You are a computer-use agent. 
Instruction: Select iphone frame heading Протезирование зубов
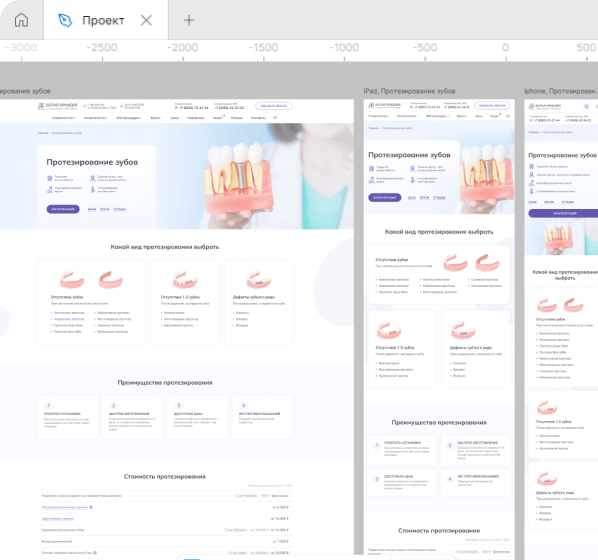click(562, 155)
